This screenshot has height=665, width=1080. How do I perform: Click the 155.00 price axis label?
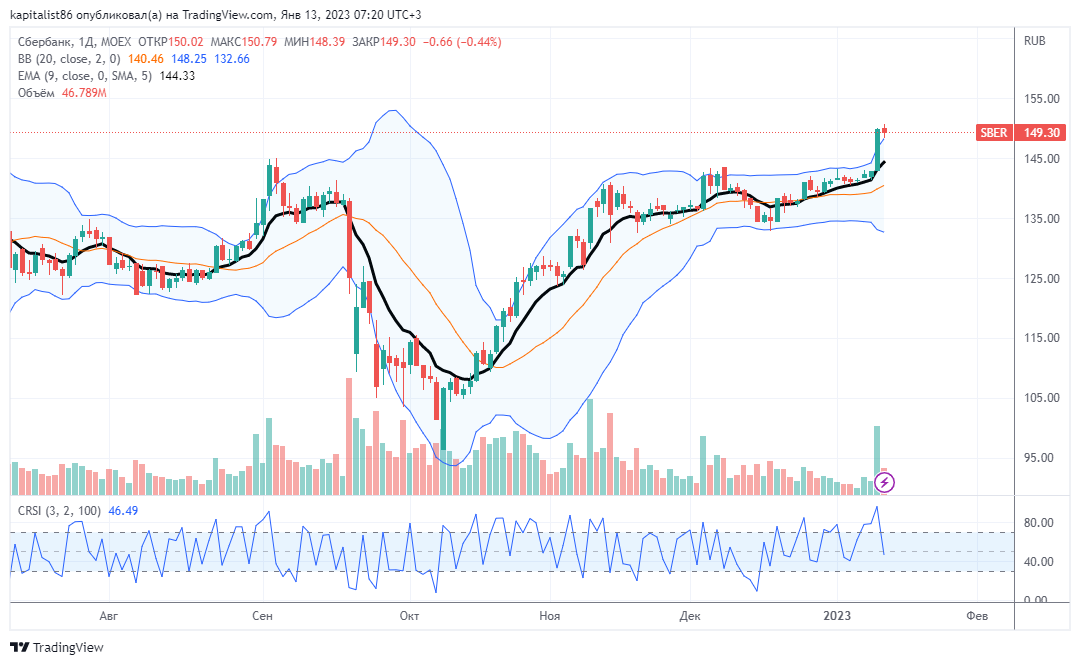tap(1041, 99)
